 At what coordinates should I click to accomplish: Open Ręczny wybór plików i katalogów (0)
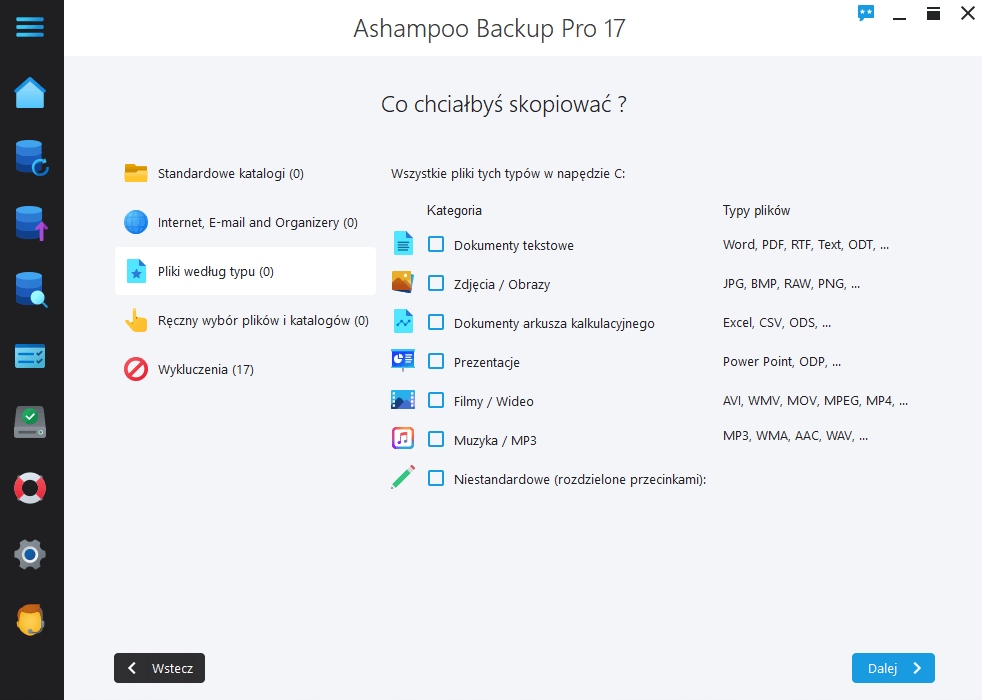click(x=245, y=320)
